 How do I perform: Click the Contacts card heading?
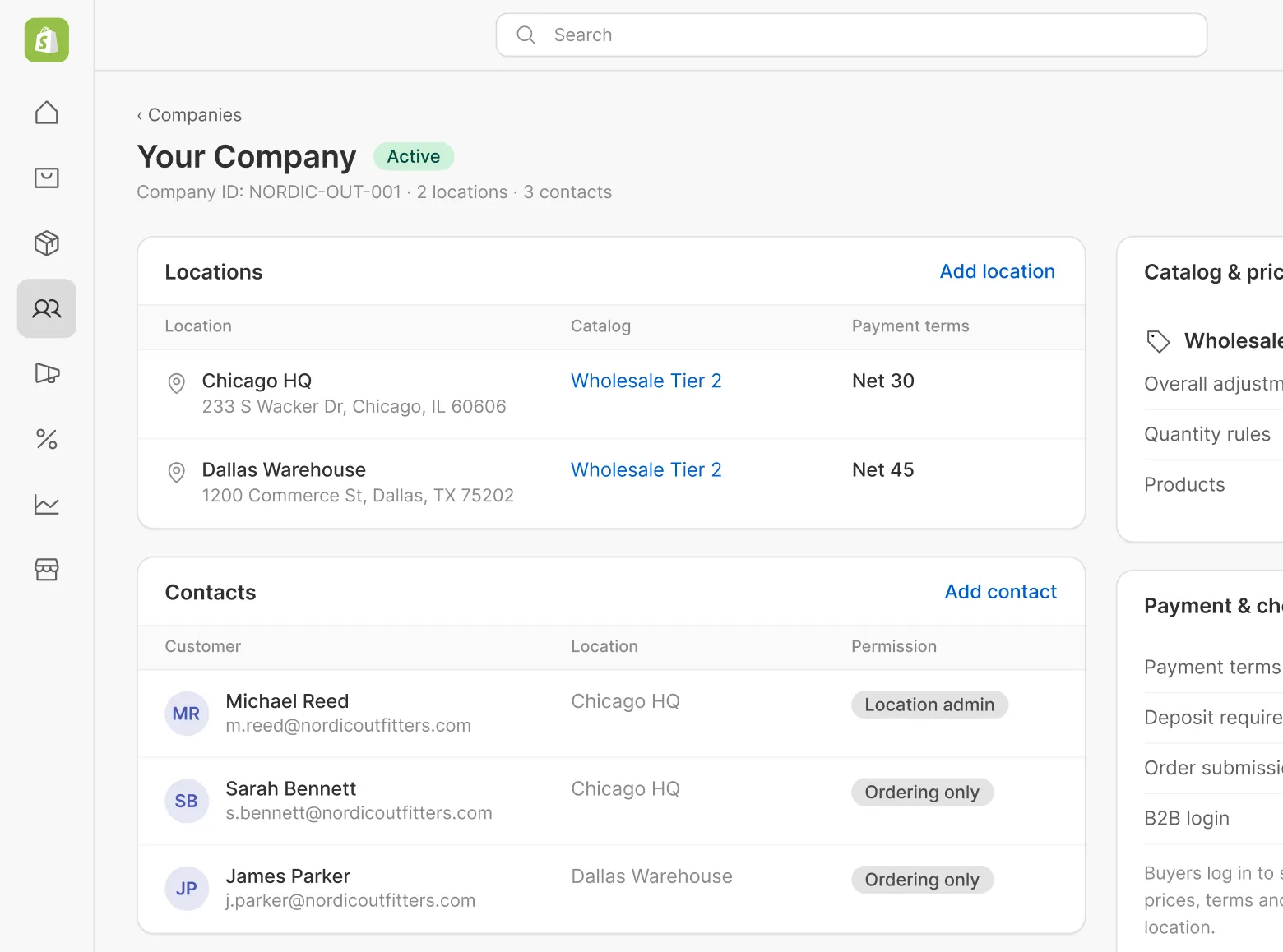pos(211,593)
